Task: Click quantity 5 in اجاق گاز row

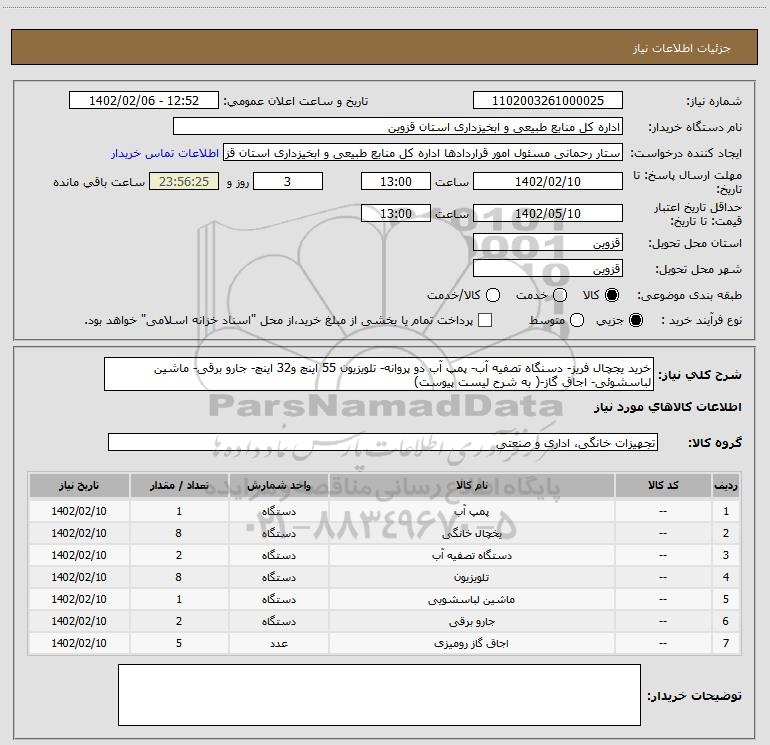Action: (179, 643)
